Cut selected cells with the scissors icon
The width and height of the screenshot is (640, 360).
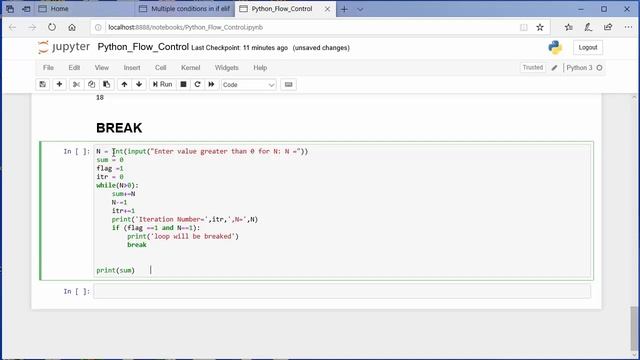point(76,84)
